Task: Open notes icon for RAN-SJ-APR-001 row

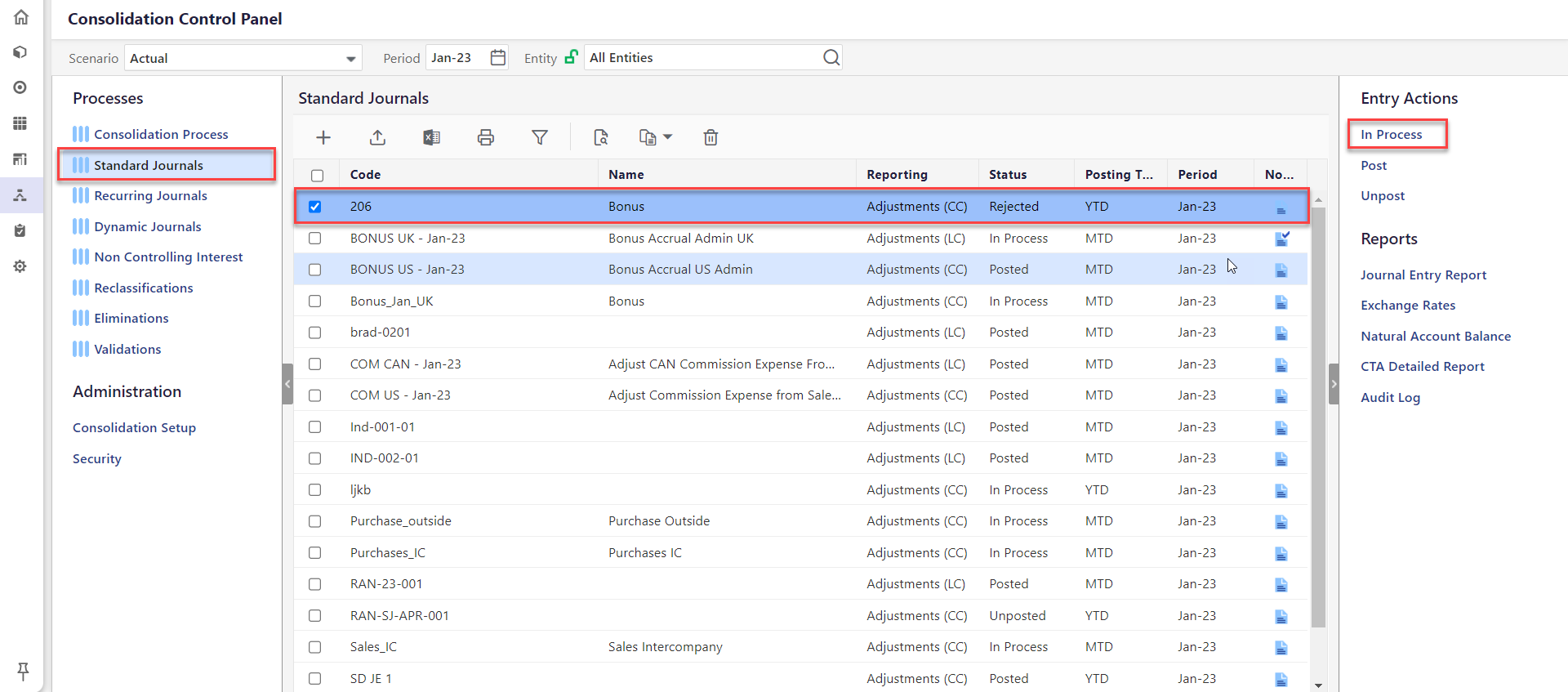Action: click(1281, 617)
